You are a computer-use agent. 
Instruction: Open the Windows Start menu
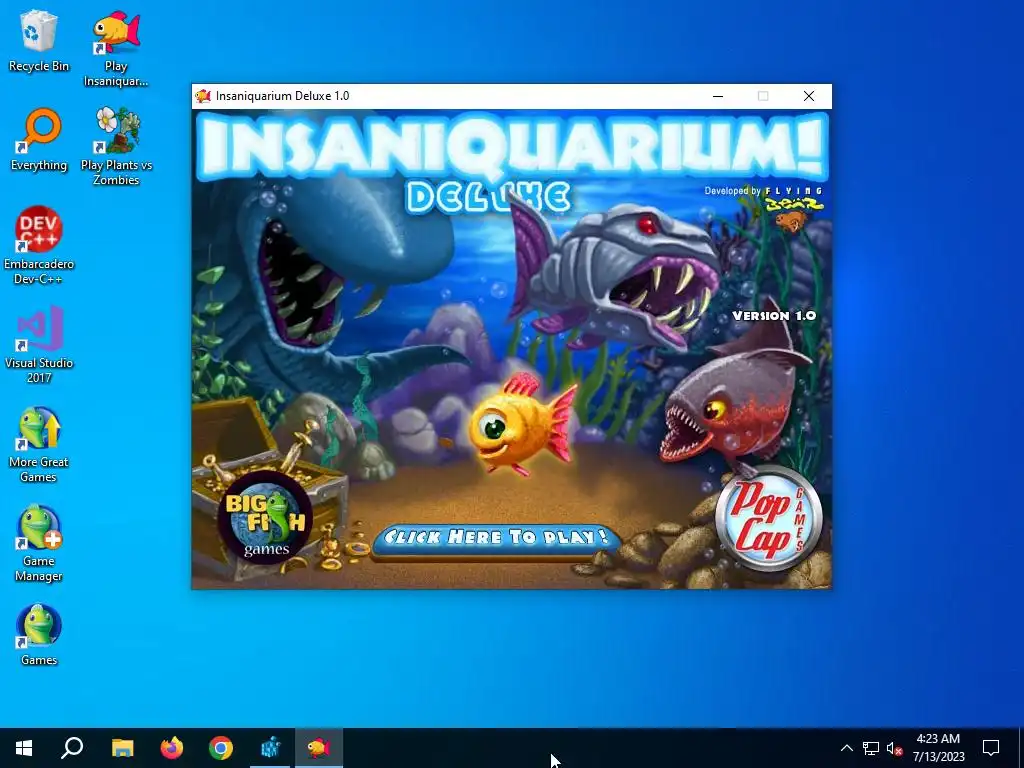tap(24, 748)
